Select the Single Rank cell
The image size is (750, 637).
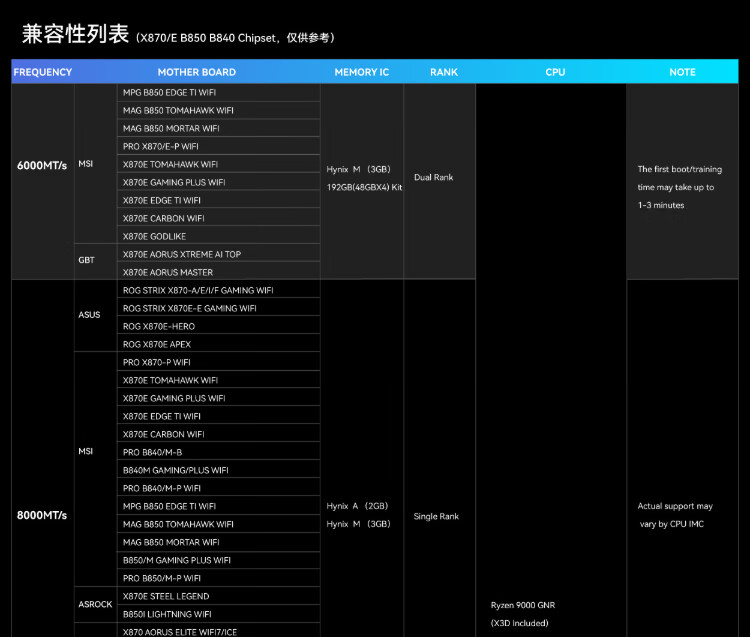coord(436,517)
